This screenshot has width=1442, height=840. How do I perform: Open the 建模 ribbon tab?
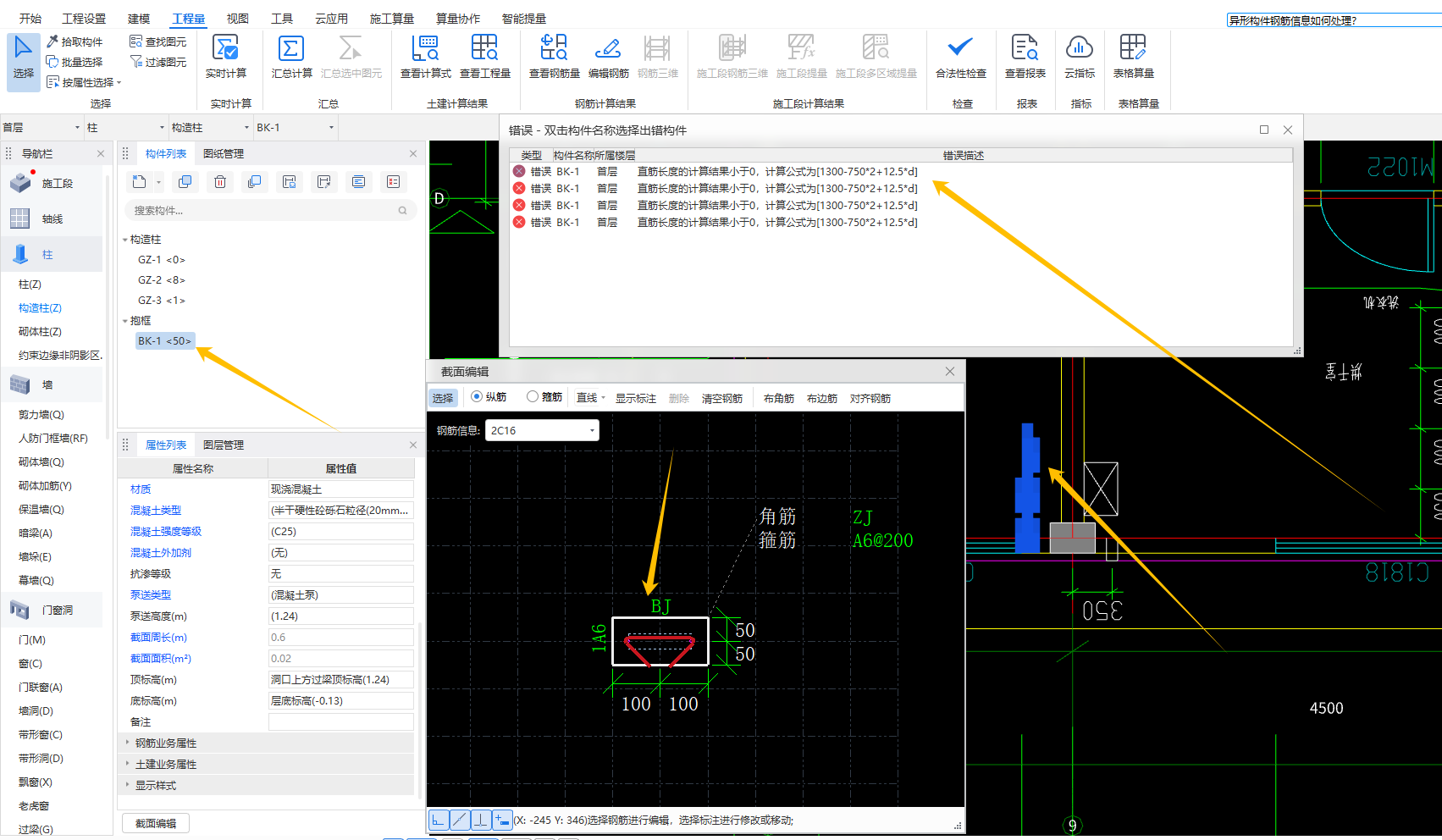[x=139, y=19]
